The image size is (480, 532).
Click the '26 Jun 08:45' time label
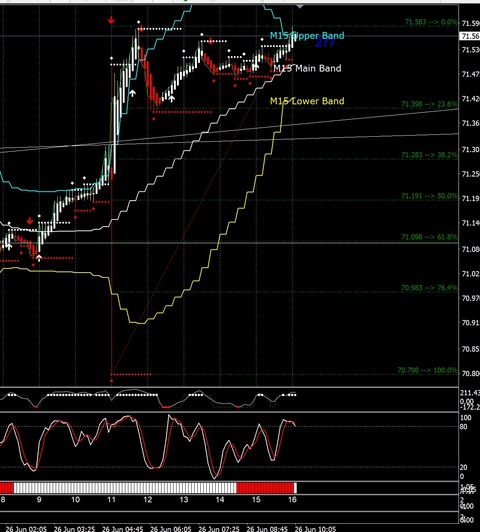pos(267,529)
